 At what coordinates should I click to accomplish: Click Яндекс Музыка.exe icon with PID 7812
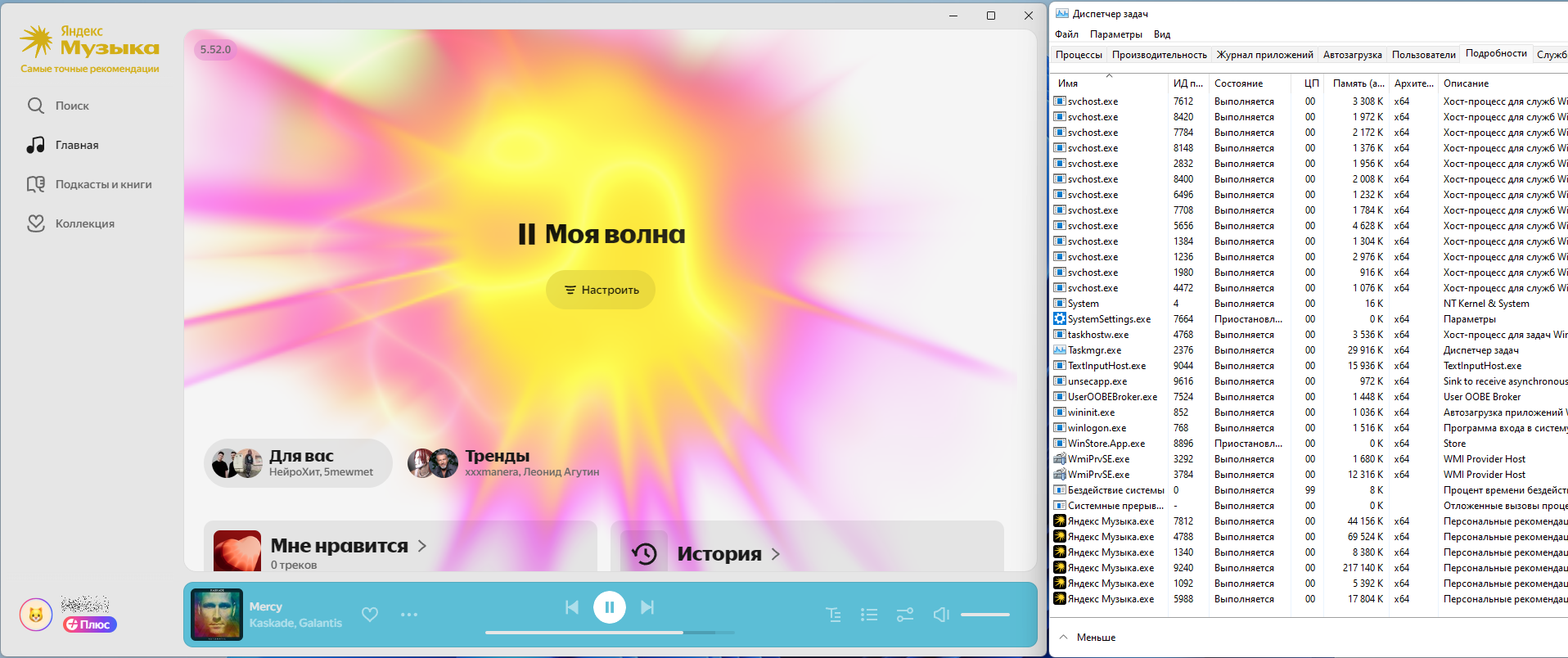1060,521
